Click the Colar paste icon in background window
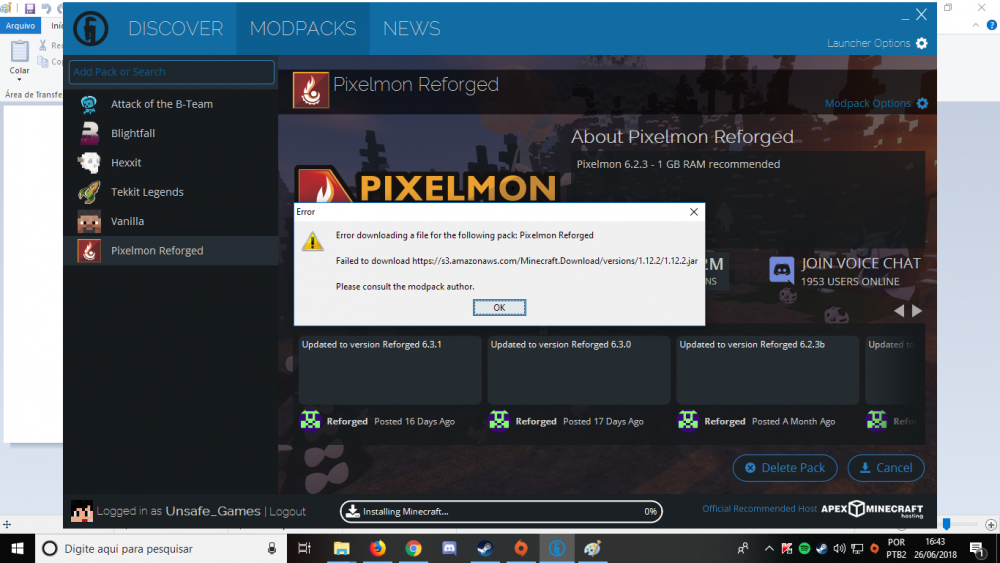Image resolution: width=1000 pixels, height=563 pixels. [19, 51]
